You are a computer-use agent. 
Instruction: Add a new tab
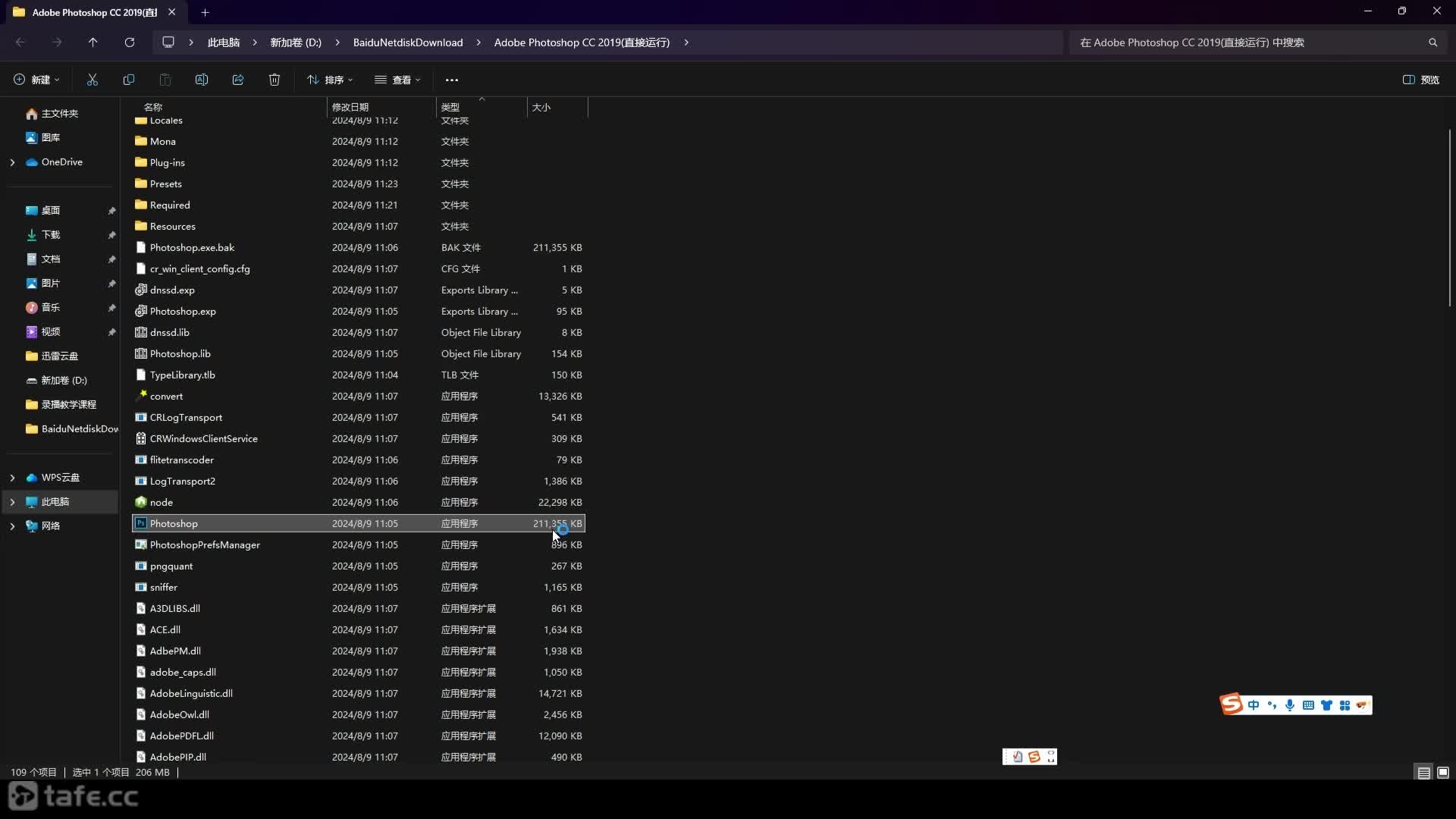(x=205, y=12)
